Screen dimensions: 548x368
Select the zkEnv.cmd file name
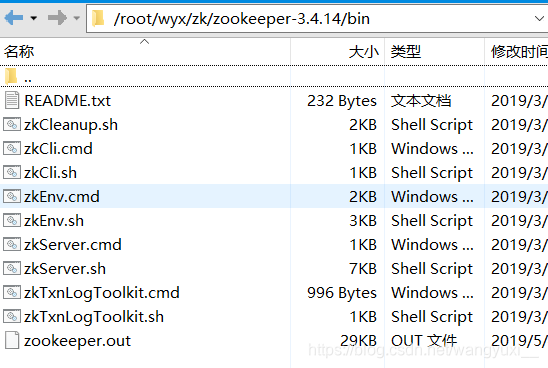pos(62,197)
